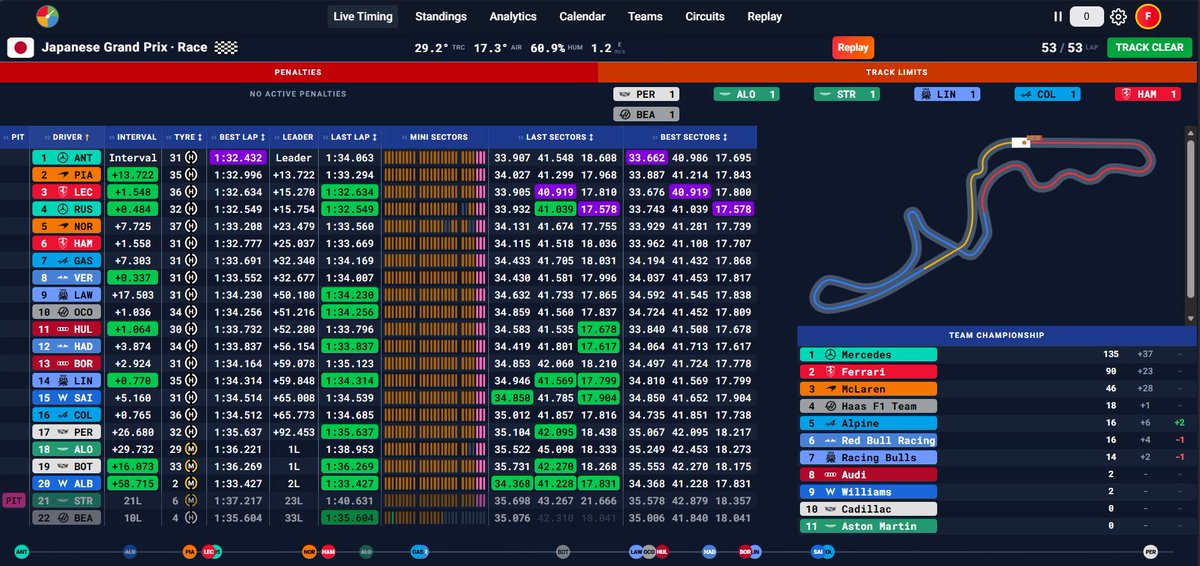Click Williams logo in Team Championship list
The image size is (1200, 566).
coord(831,492)
